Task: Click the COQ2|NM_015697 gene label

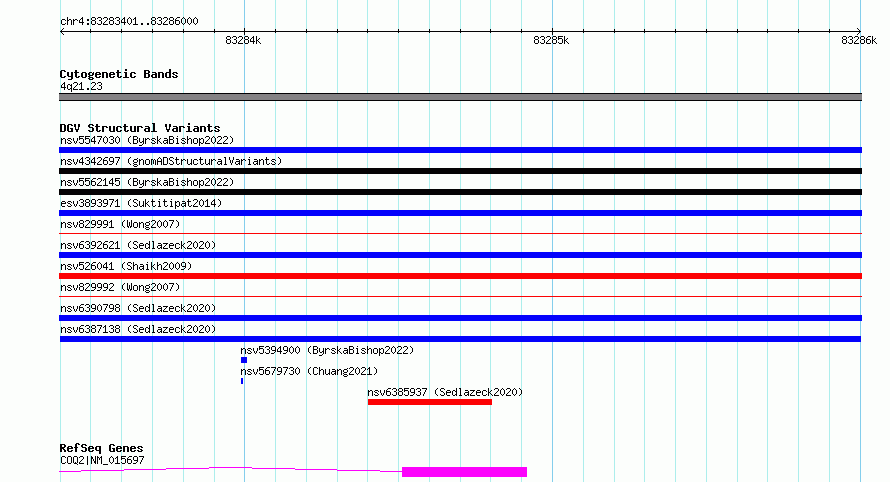Action: click(102, 460)
